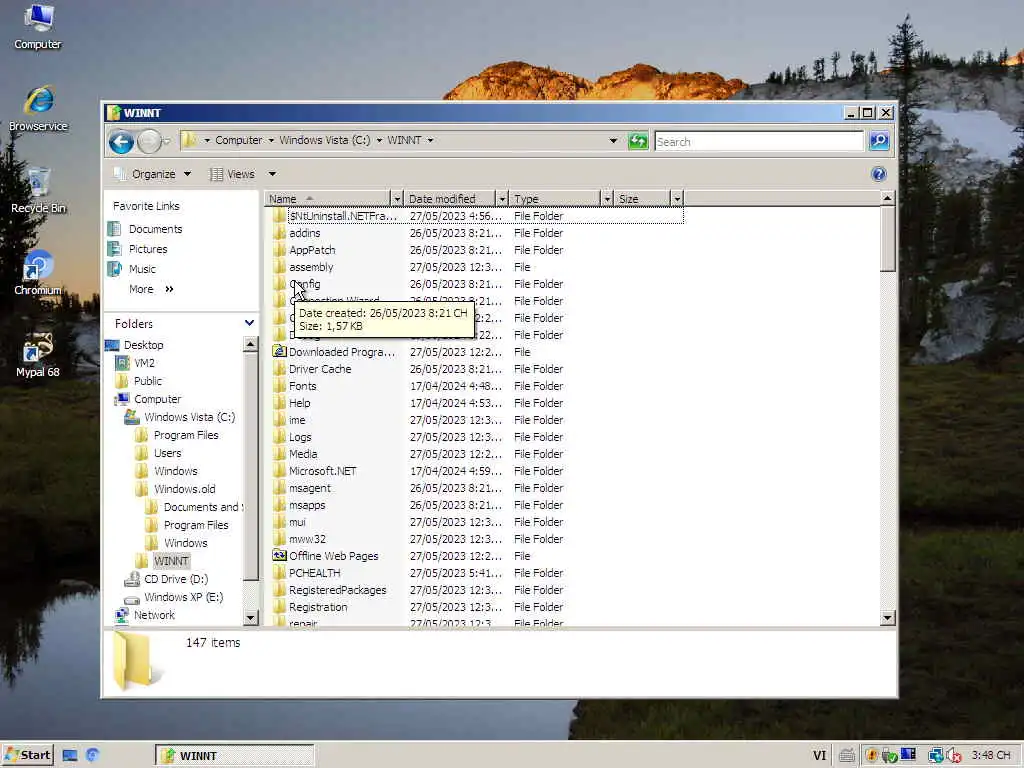Select VM2 in the folder tree
Viewport: 1024px width, 768px height.
coord(144,362)
